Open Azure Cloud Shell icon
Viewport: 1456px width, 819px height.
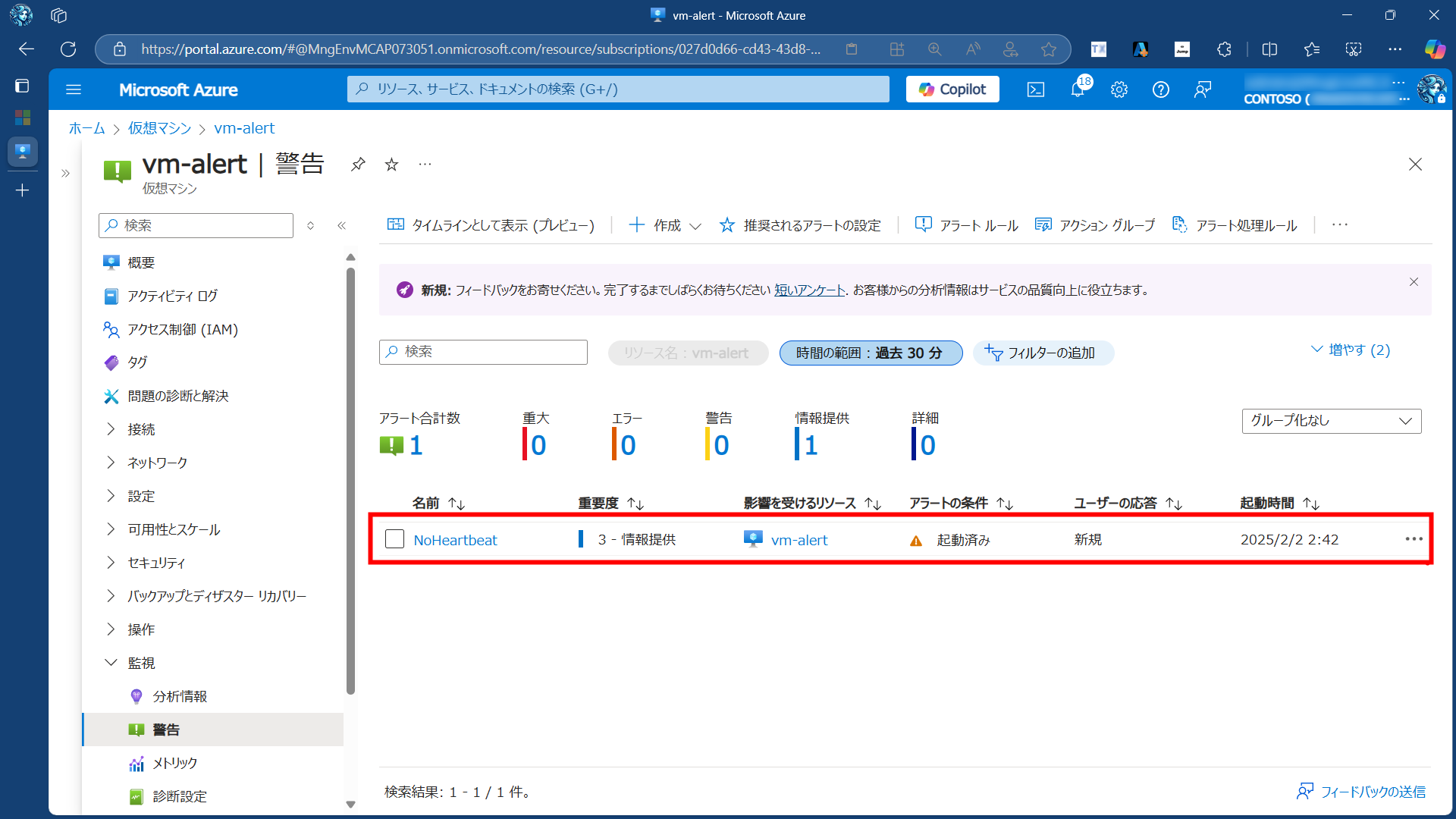point(1035,89)
